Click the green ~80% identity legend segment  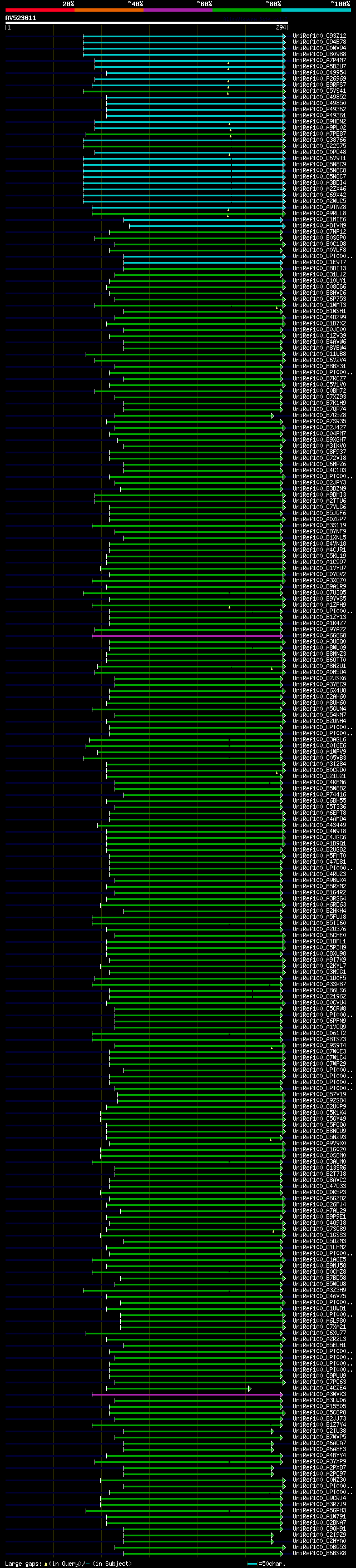(x=247, y=10)
